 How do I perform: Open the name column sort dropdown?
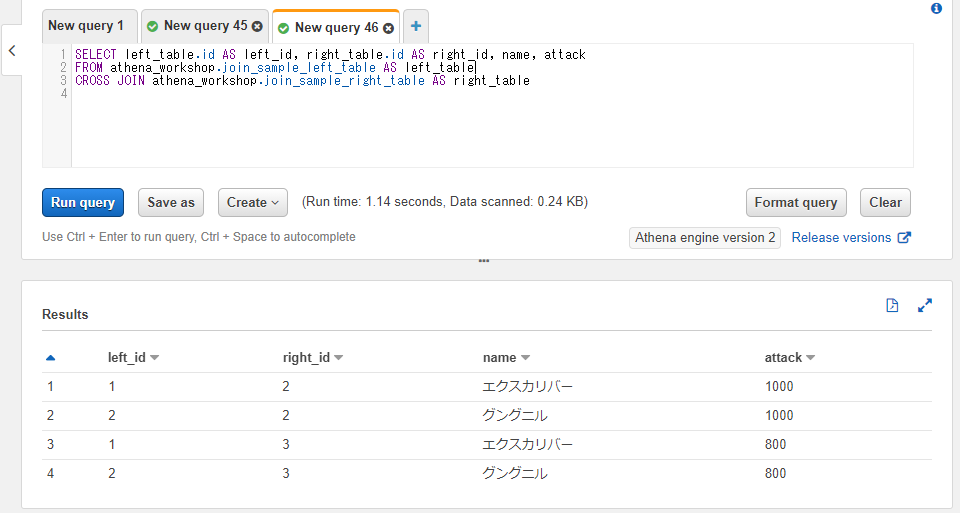(x=525, y=358)
